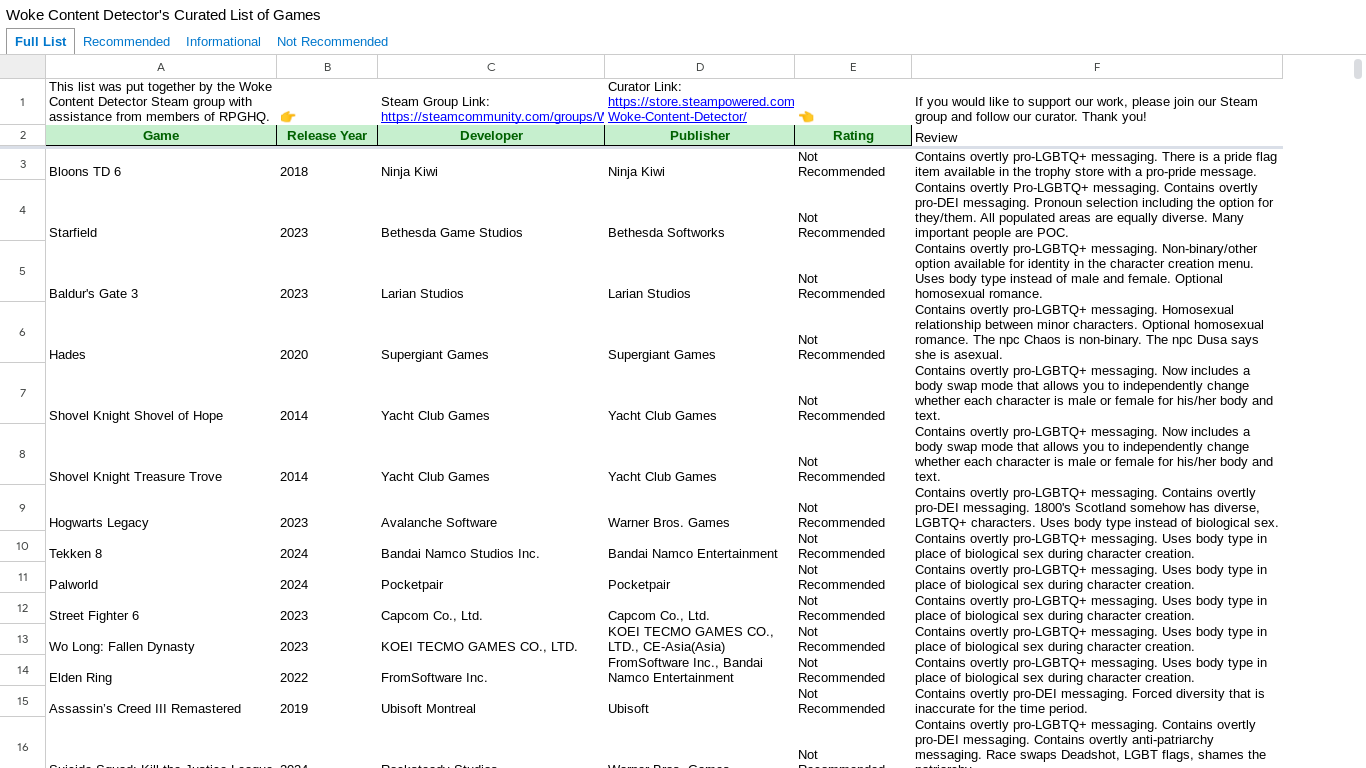Select column E header
The height and width of the screenshot is (768, 1366).
click(x=853, y=67)
